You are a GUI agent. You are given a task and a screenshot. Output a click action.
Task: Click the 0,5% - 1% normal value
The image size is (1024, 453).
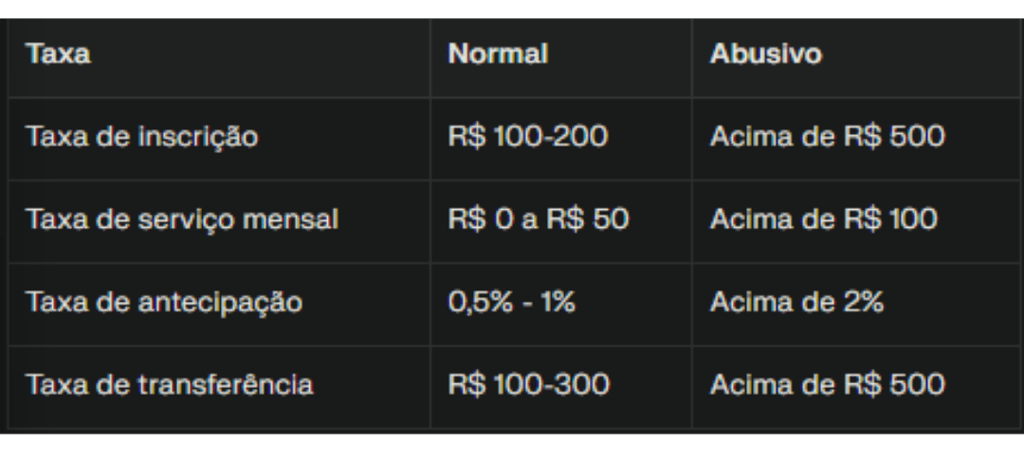coord(512,301)
